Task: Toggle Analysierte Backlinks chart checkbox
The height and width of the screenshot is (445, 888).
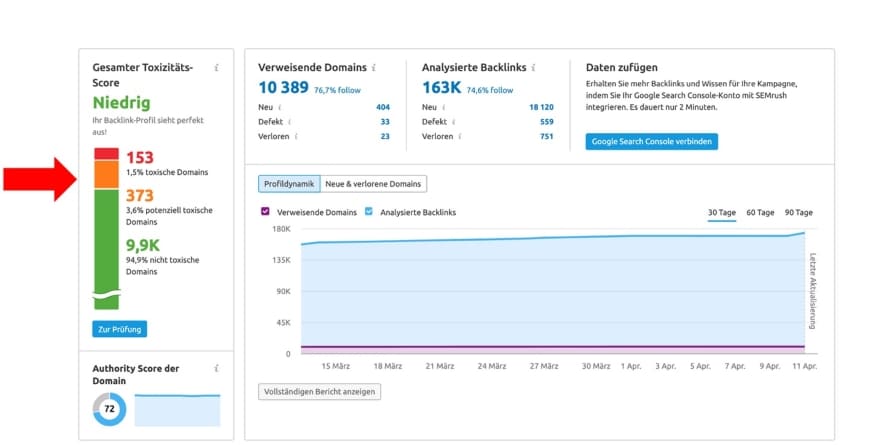Action: point(369,211)
